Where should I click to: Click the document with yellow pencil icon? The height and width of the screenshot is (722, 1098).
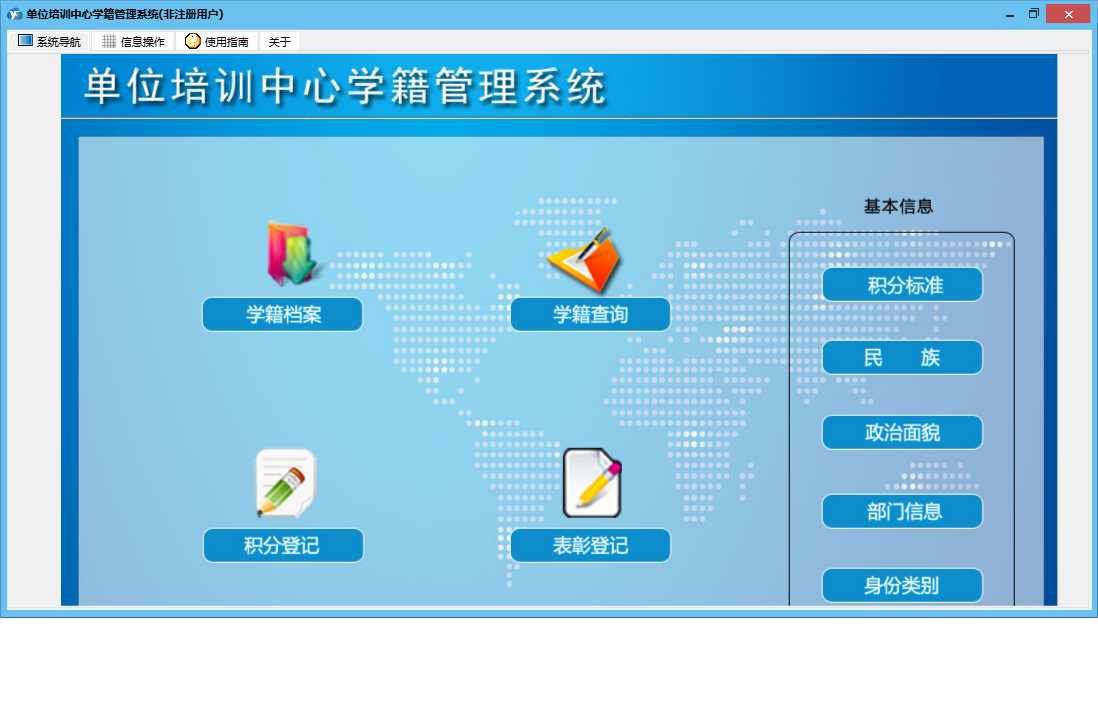tap(592, 483)
